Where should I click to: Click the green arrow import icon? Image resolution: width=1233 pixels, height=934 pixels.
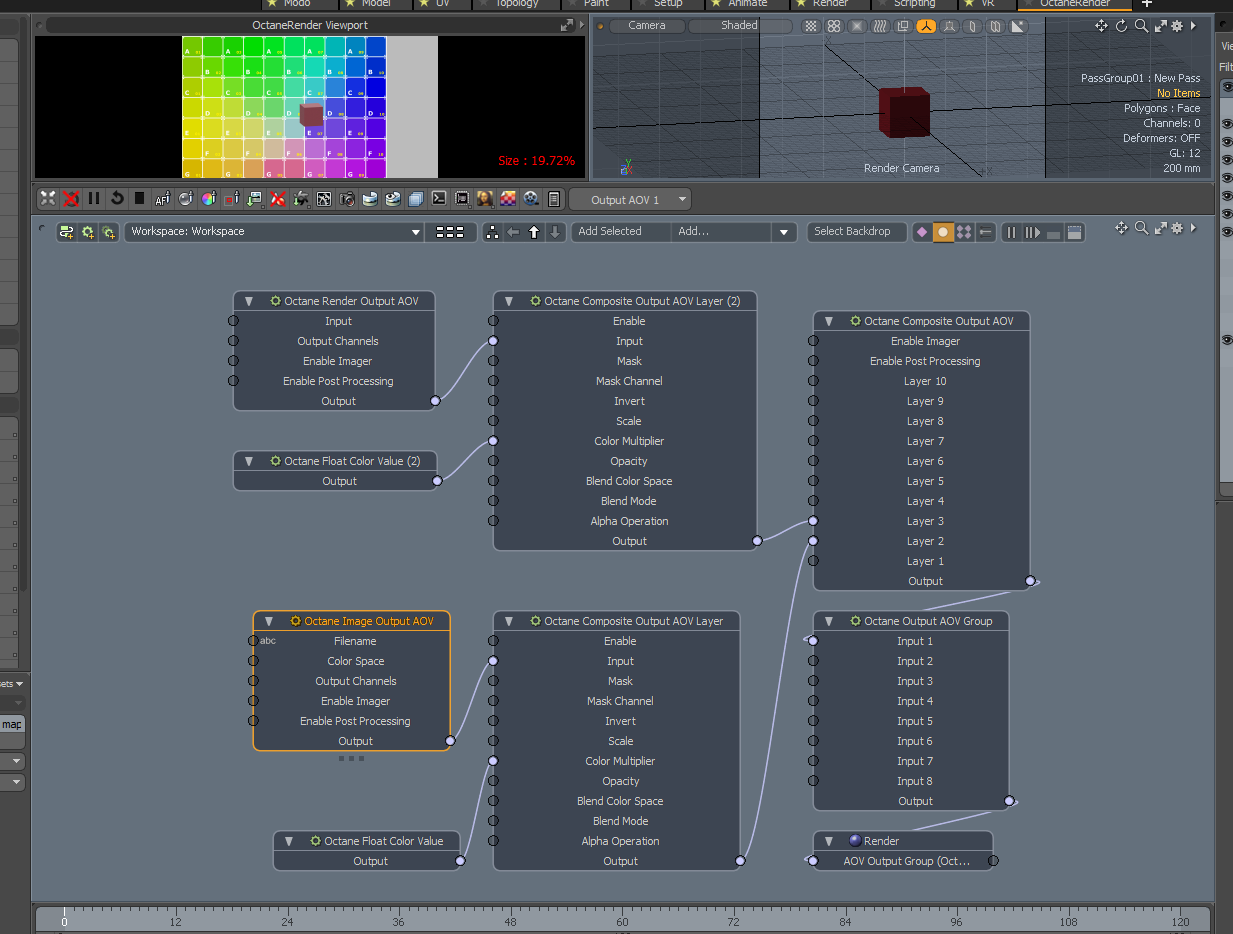point(255,199)
